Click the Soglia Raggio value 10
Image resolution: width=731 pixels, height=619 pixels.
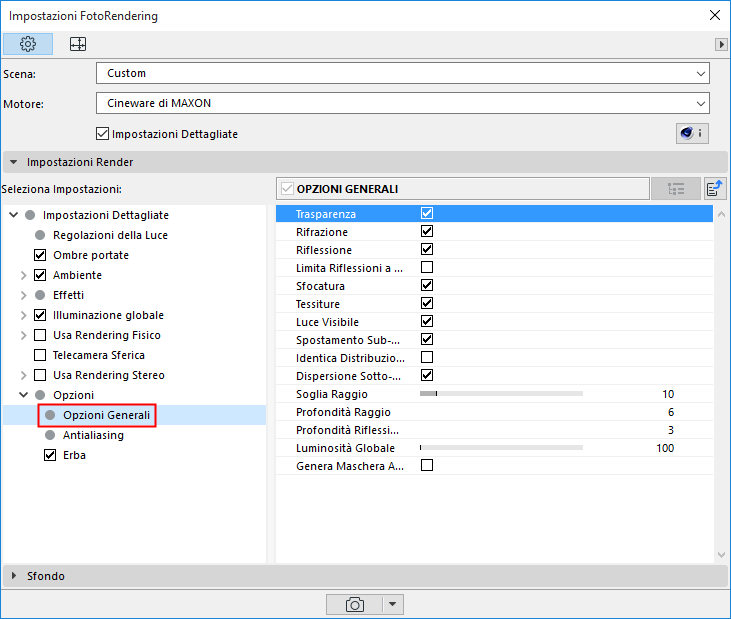(x=668, y=394)
